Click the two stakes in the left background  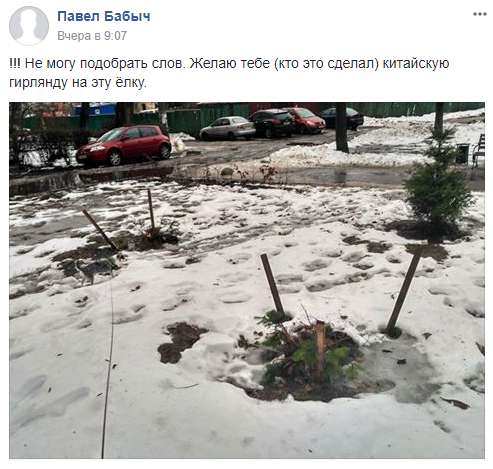(x=120, y=218)
